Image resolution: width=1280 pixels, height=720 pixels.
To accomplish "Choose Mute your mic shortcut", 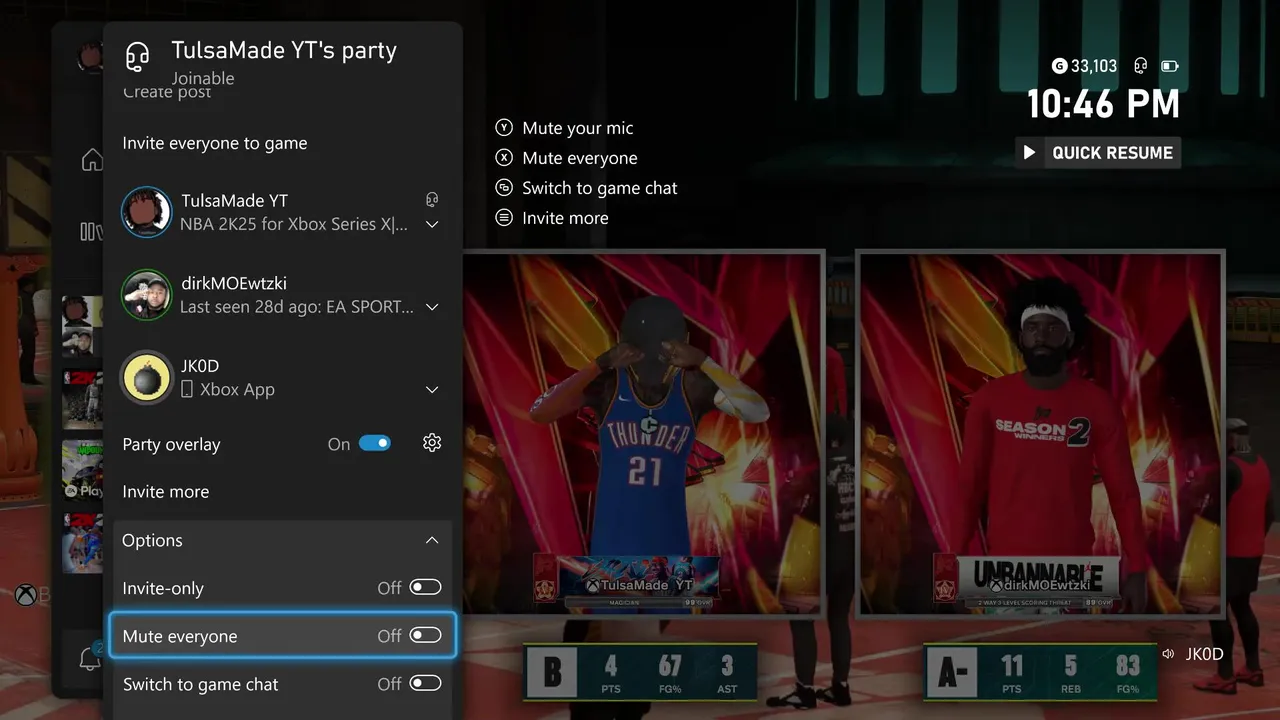I will click(578, 128).
